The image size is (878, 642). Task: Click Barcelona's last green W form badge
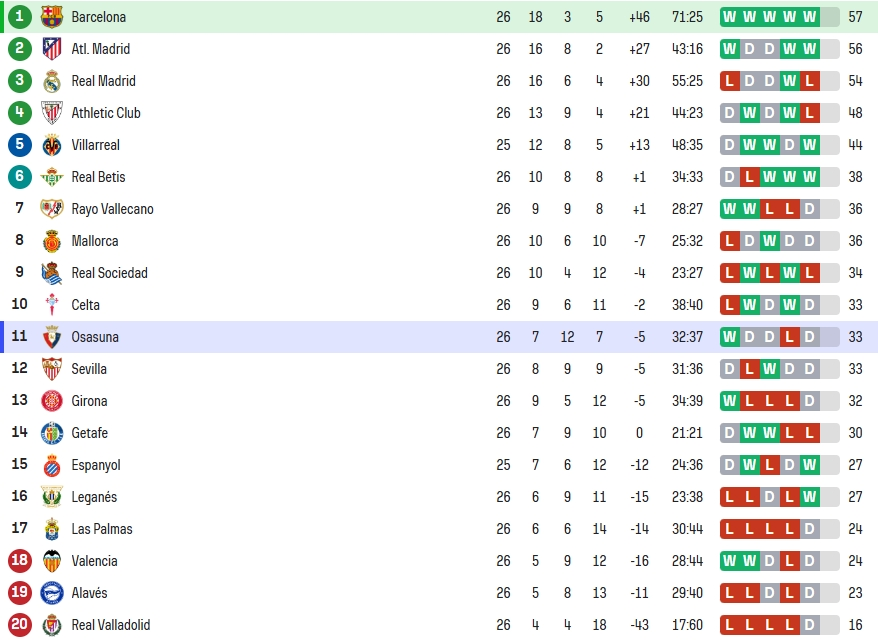click(810, 17)
